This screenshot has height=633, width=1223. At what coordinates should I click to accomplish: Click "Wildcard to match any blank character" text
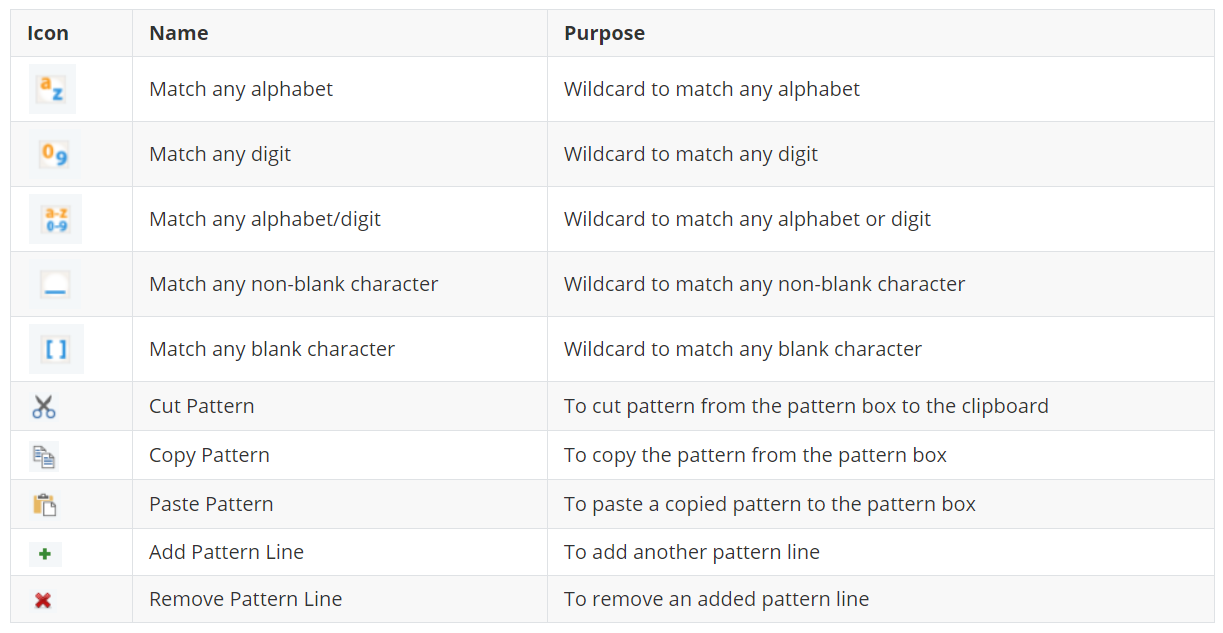click(743, 349)
